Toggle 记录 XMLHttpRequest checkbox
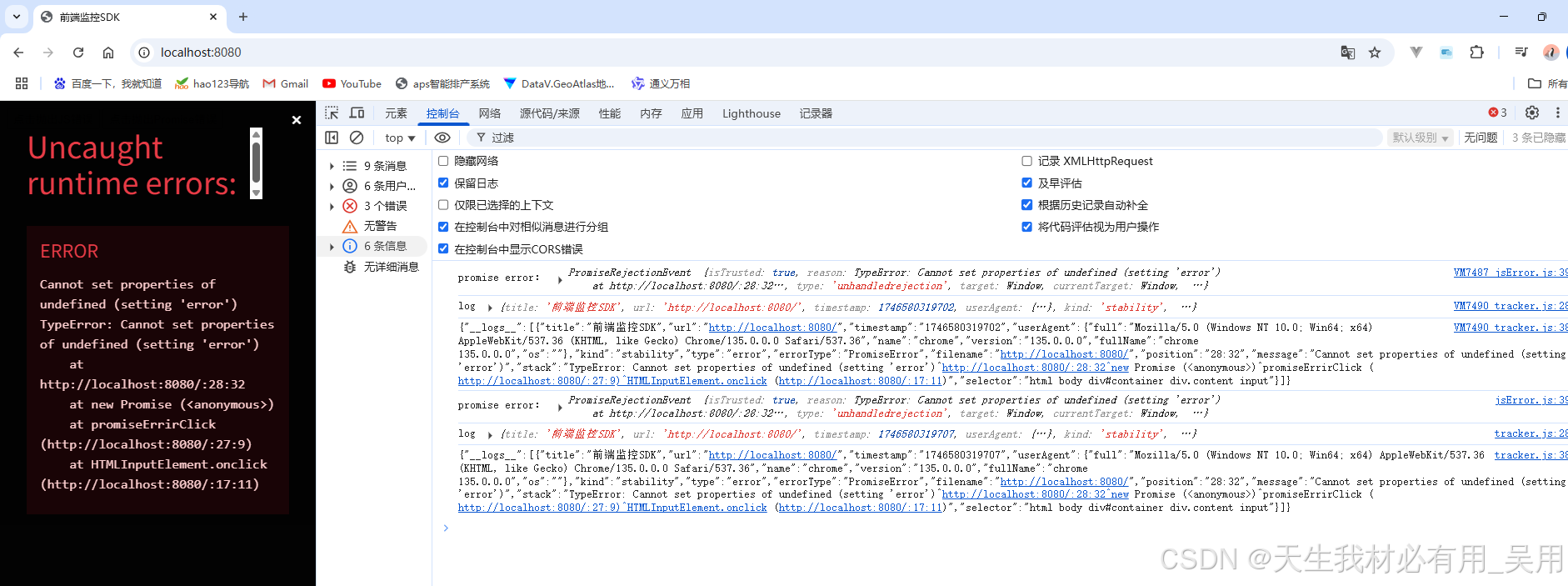Viewport: 1568px width, 586px height. pyautogui.click(x=1027, y=161)
